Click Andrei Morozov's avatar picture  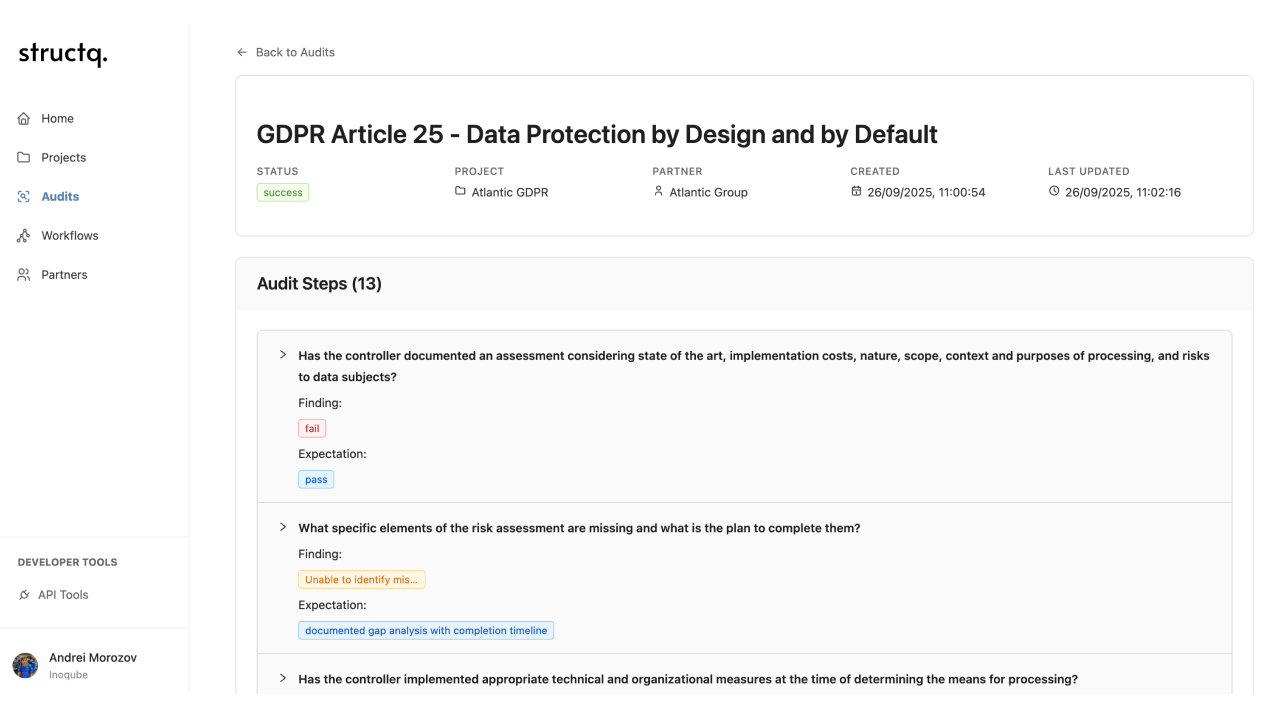click(x=25, y=665)
